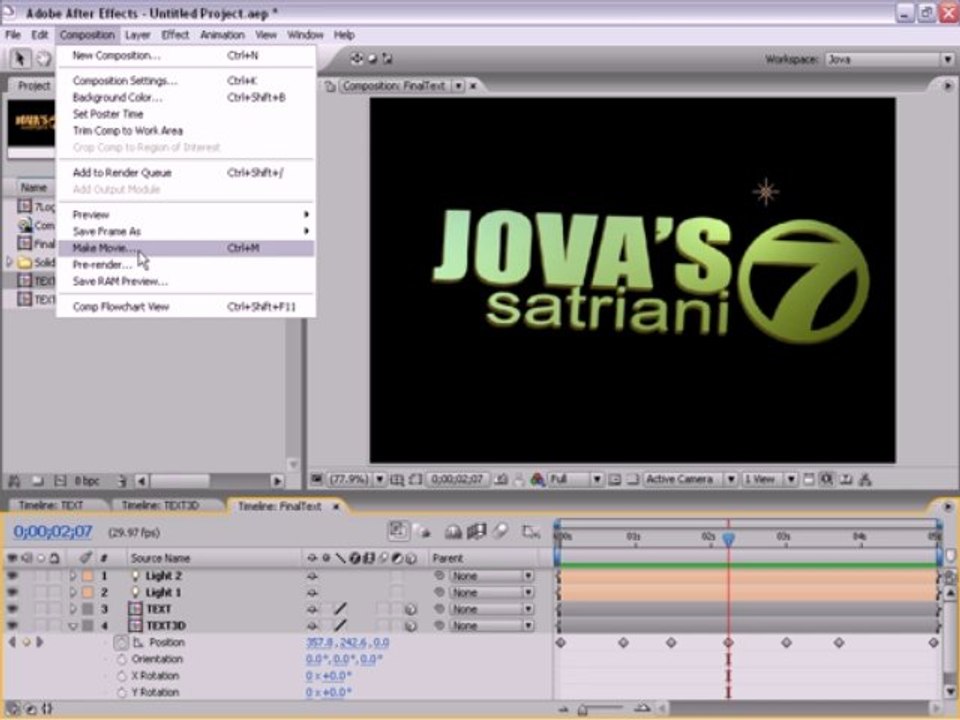Image resolution: width=960 pixels, height=720 pixels.
Task: Click the RGB channel icon in viewer
Action: pyautogui.click(x=538, y=479)
